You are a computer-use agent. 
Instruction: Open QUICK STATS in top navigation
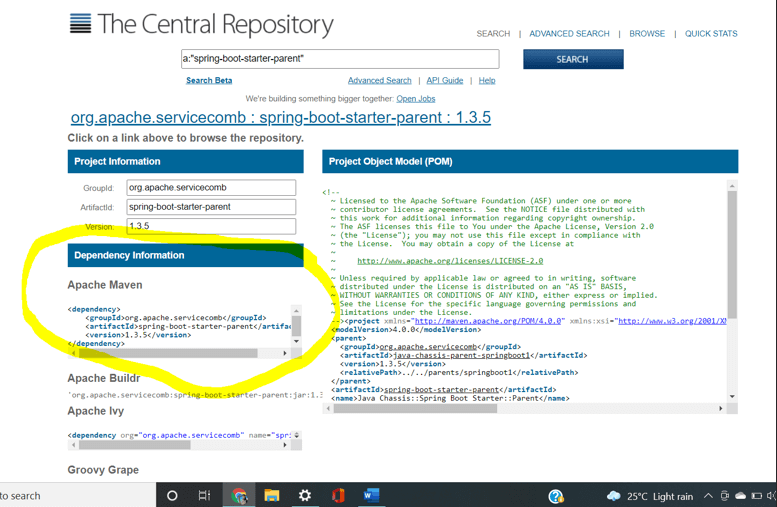pyautogui.click(x=711, y=34)
